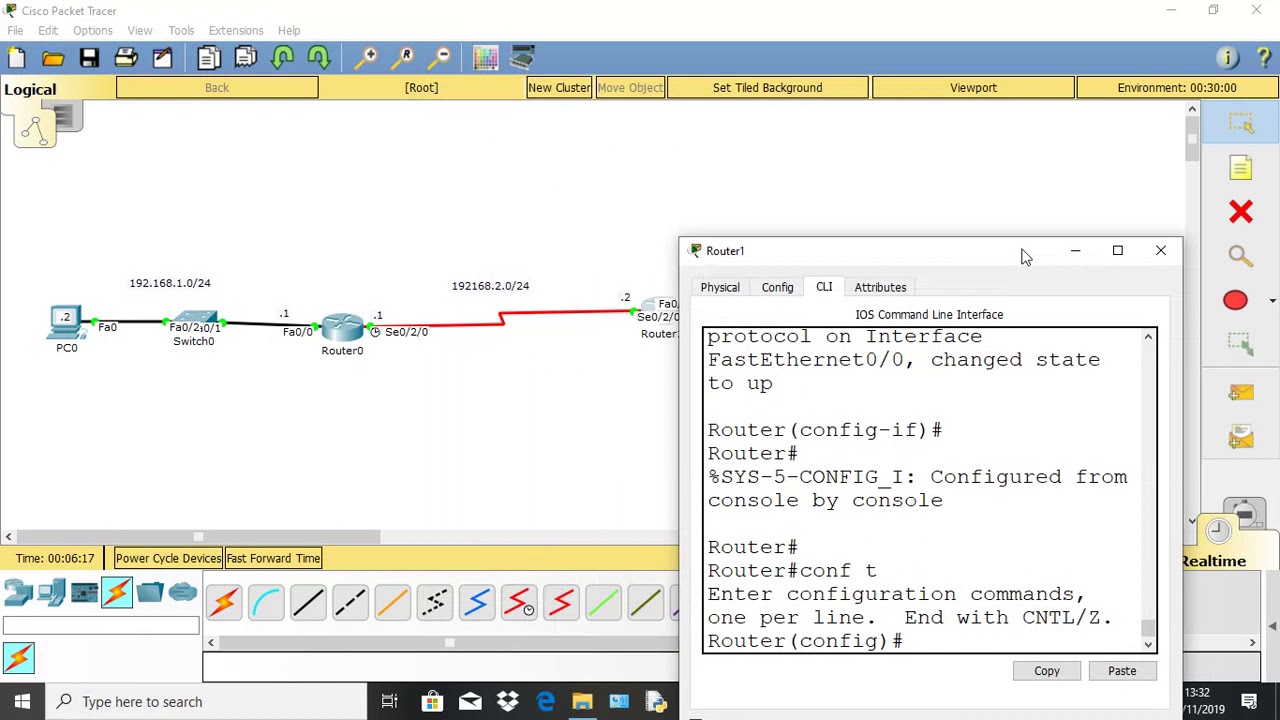Print using the printer icon
The image size is (1280, 720).
[x=126, y=59]
